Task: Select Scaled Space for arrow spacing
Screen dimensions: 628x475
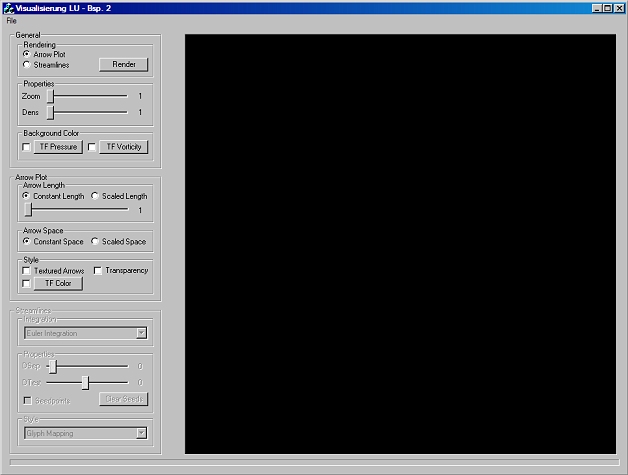Action: (x=95, y=241)
